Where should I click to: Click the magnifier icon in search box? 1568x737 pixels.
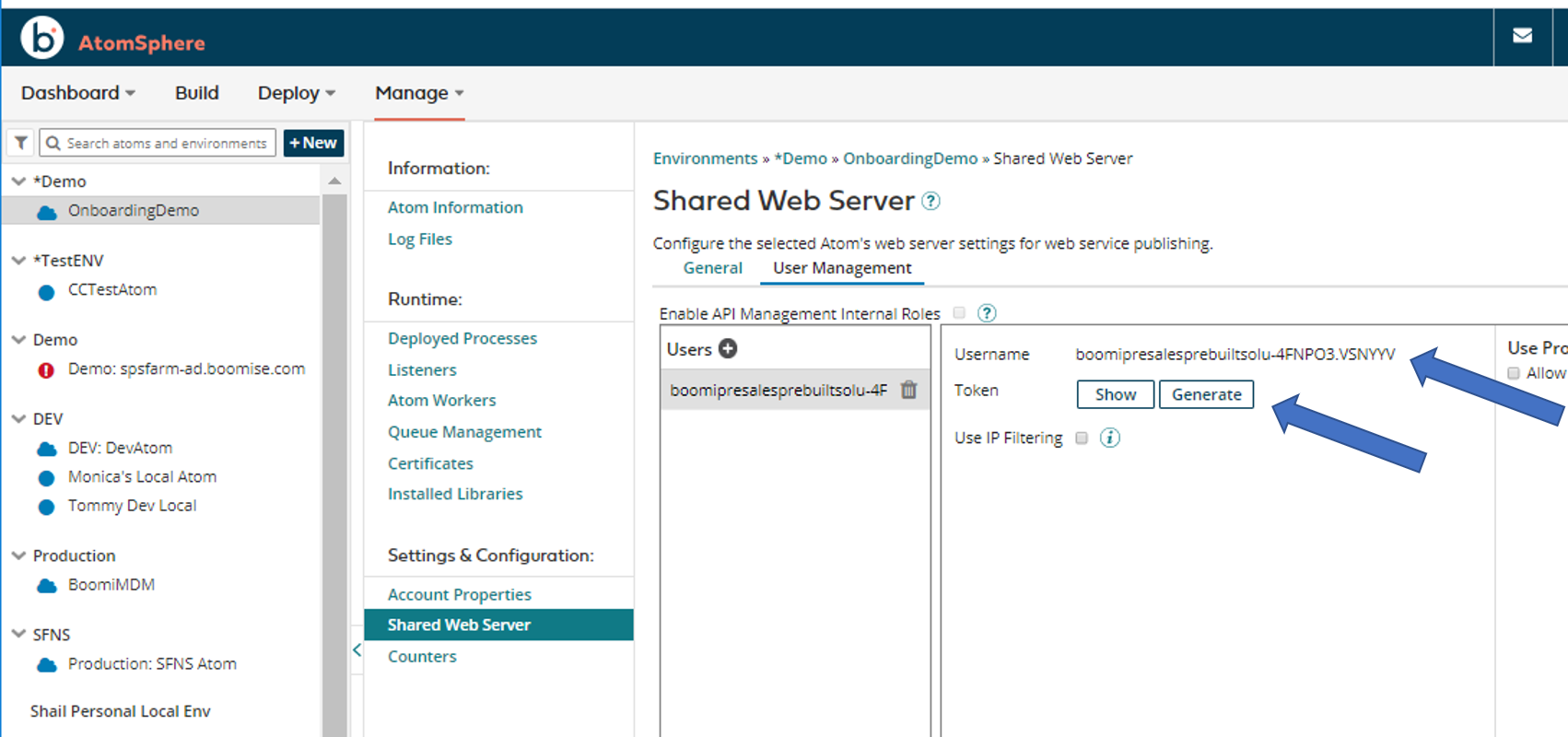coord(53,143)
